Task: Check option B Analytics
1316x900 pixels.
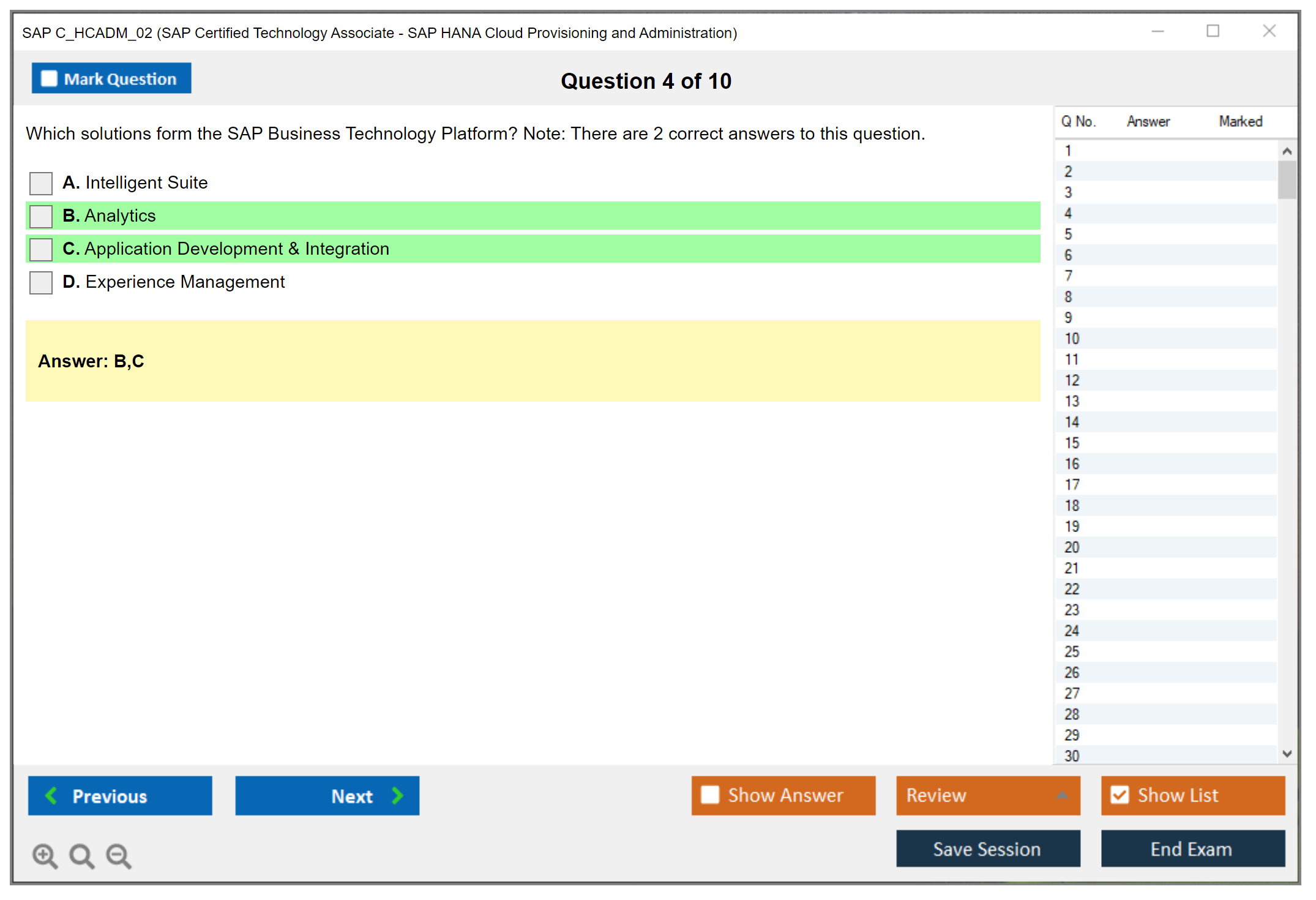Action: (41, 216)
